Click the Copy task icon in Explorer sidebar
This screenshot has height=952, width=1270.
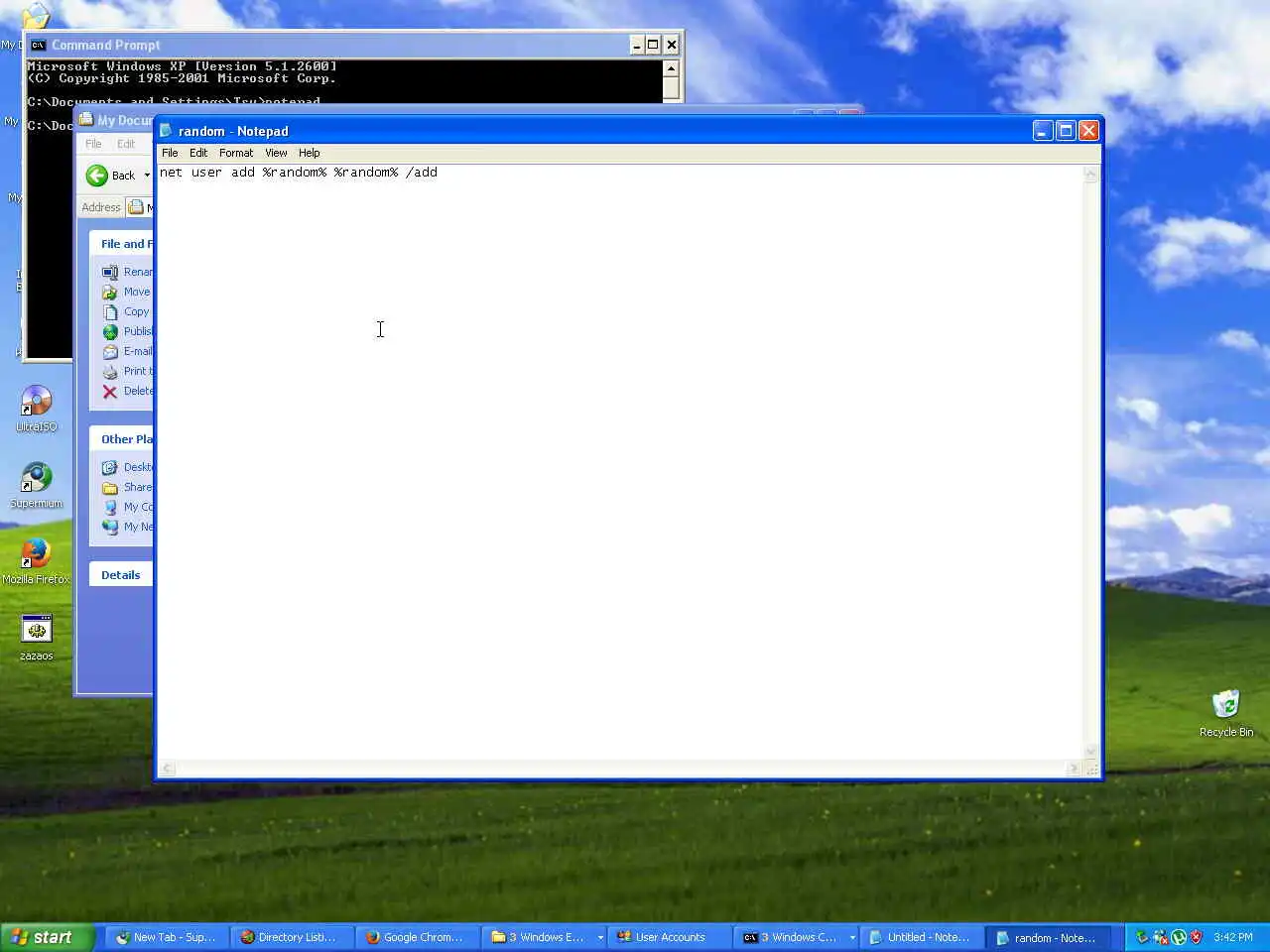point(110,311)
